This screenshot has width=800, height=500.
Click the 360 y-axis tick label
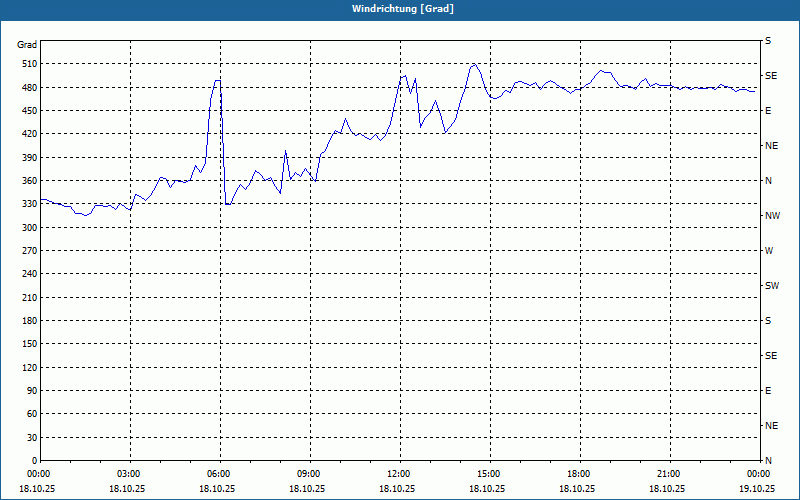click(x=30, y=181)
